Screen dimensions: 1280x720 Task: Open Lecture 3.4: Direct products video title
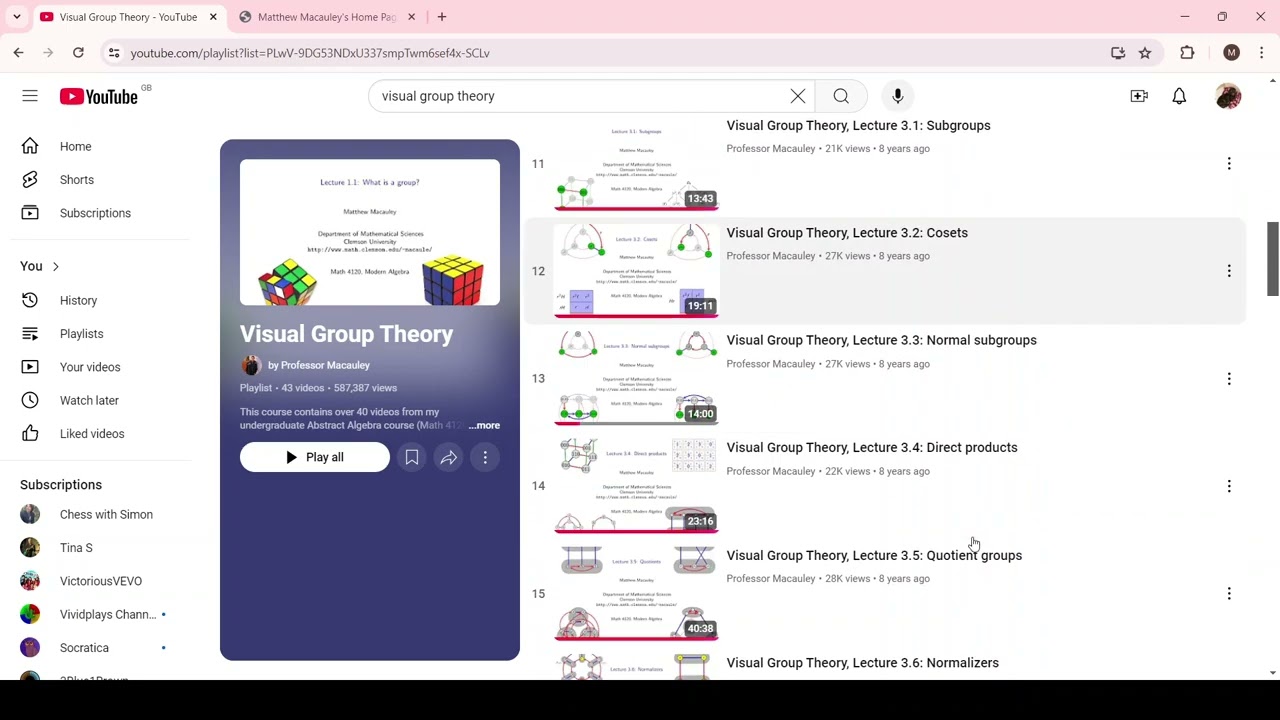(x=872, y=448)
